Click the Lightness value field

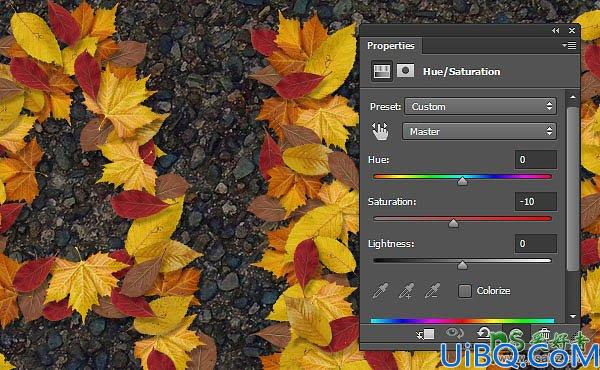[535, 244]
